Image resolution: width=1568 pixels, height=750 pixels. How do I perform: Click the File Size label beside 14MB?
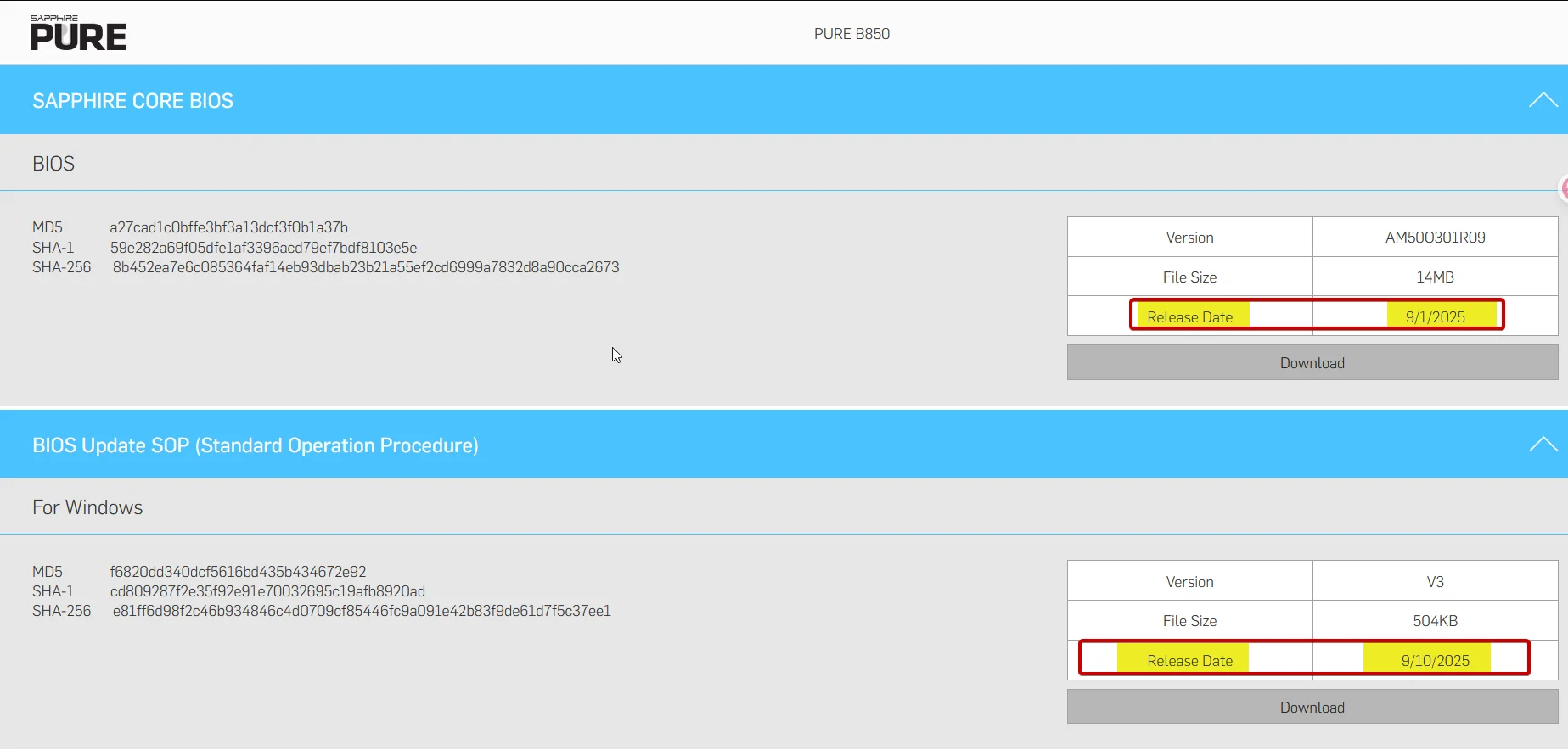coord(1190,277)
